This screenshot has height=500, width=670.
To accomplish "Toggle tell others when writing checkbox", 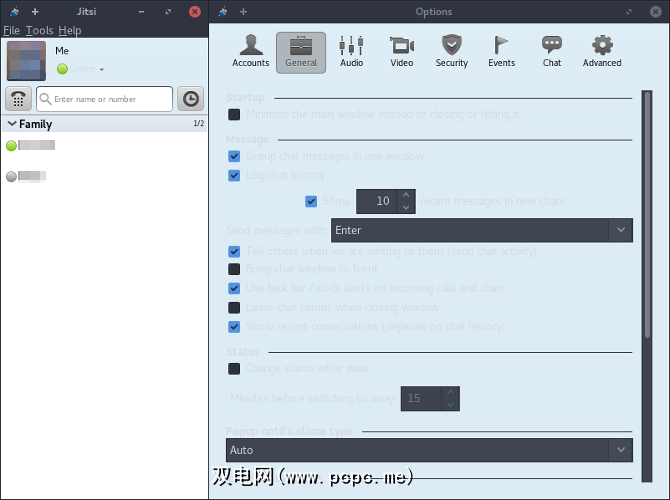I will coord(234,251).
